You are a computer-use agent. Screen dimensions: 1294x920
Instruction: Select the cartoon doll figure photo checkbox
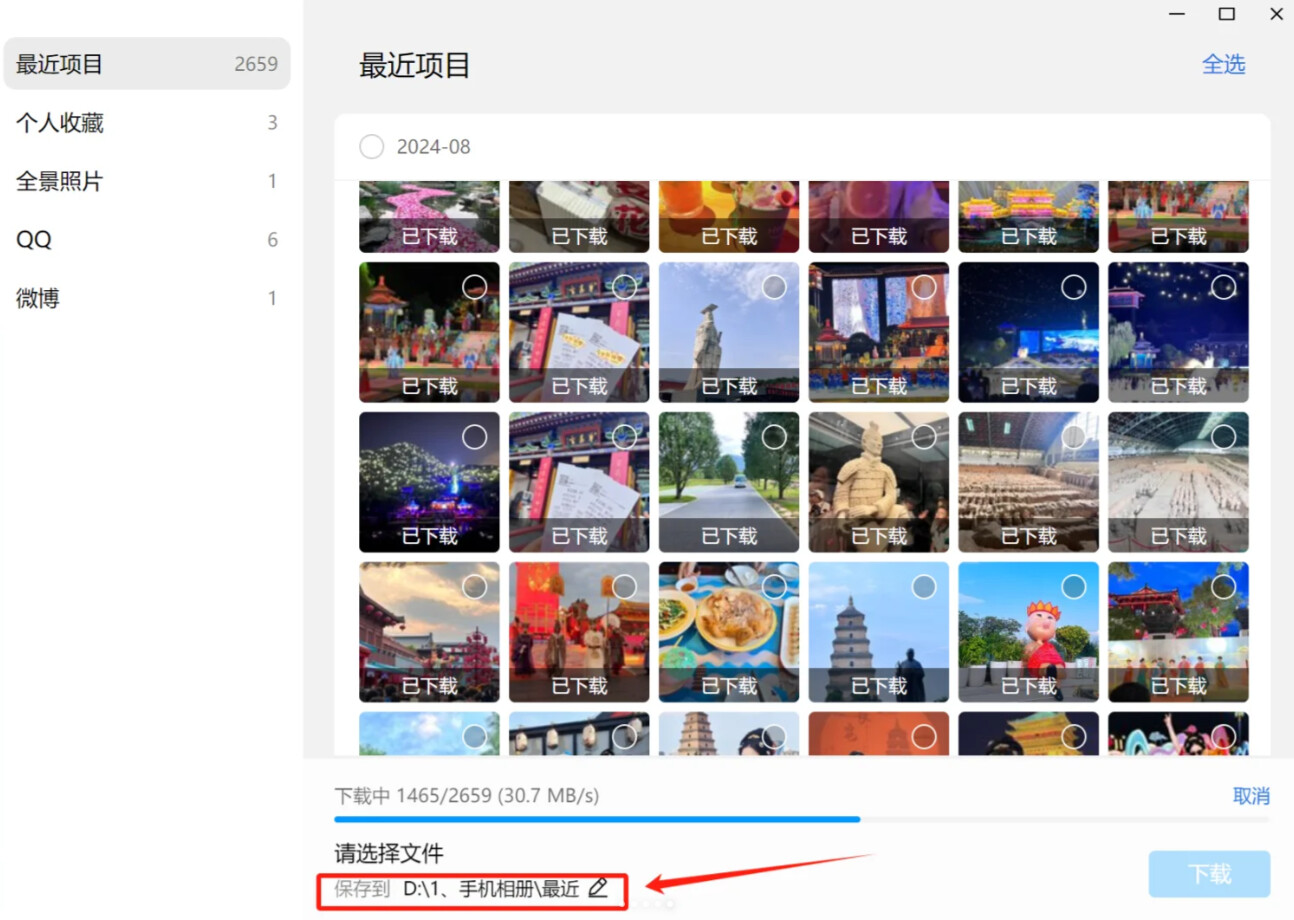click(1073, 586)
